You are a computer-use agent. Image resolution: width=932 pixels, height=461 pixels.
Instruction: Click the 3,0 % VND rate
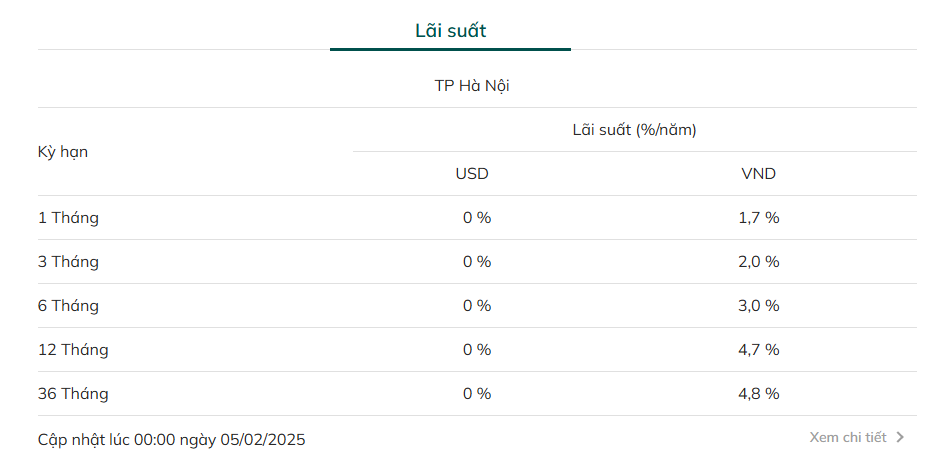(758, 306)
